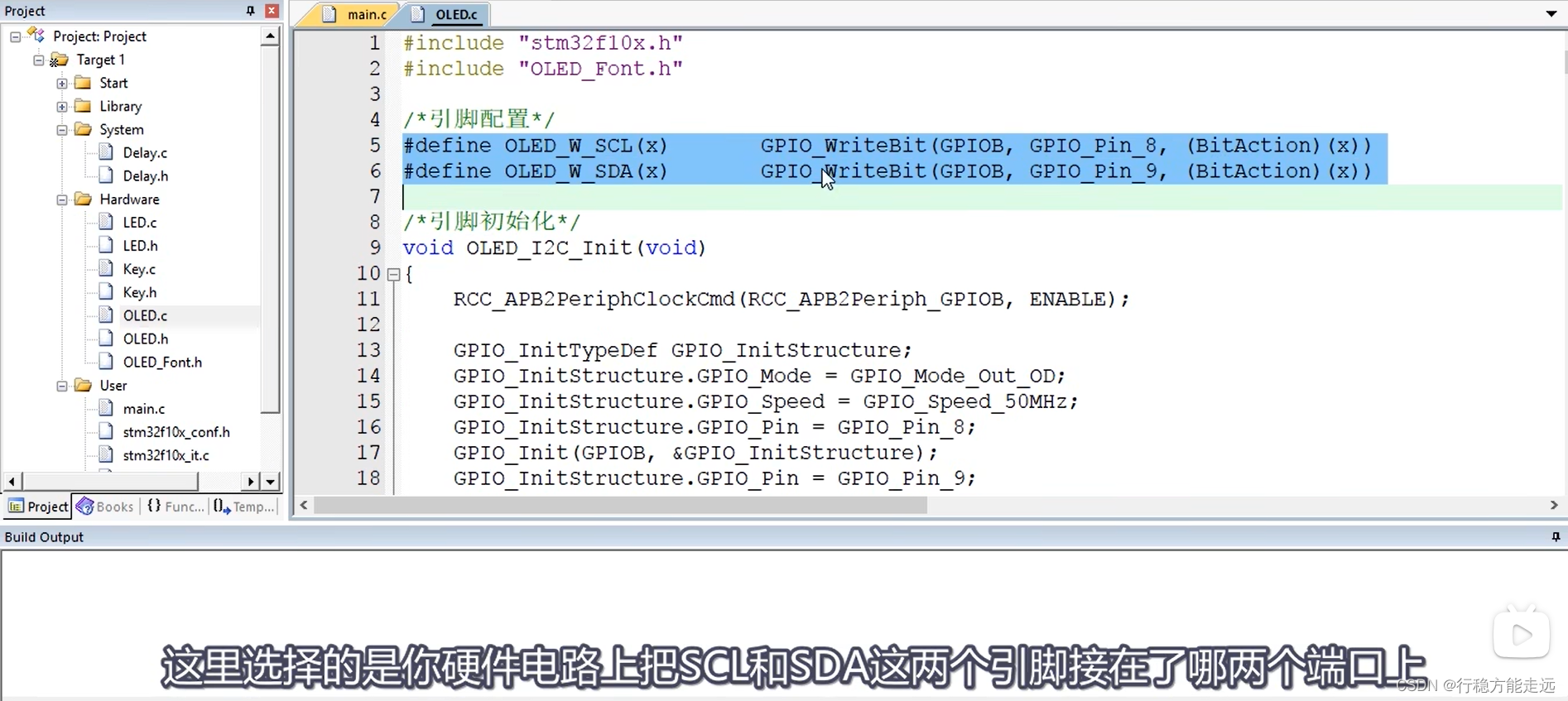This screenshot has height=701, width=1568.
Task: Collapse the System group
Action: [61, 130]
